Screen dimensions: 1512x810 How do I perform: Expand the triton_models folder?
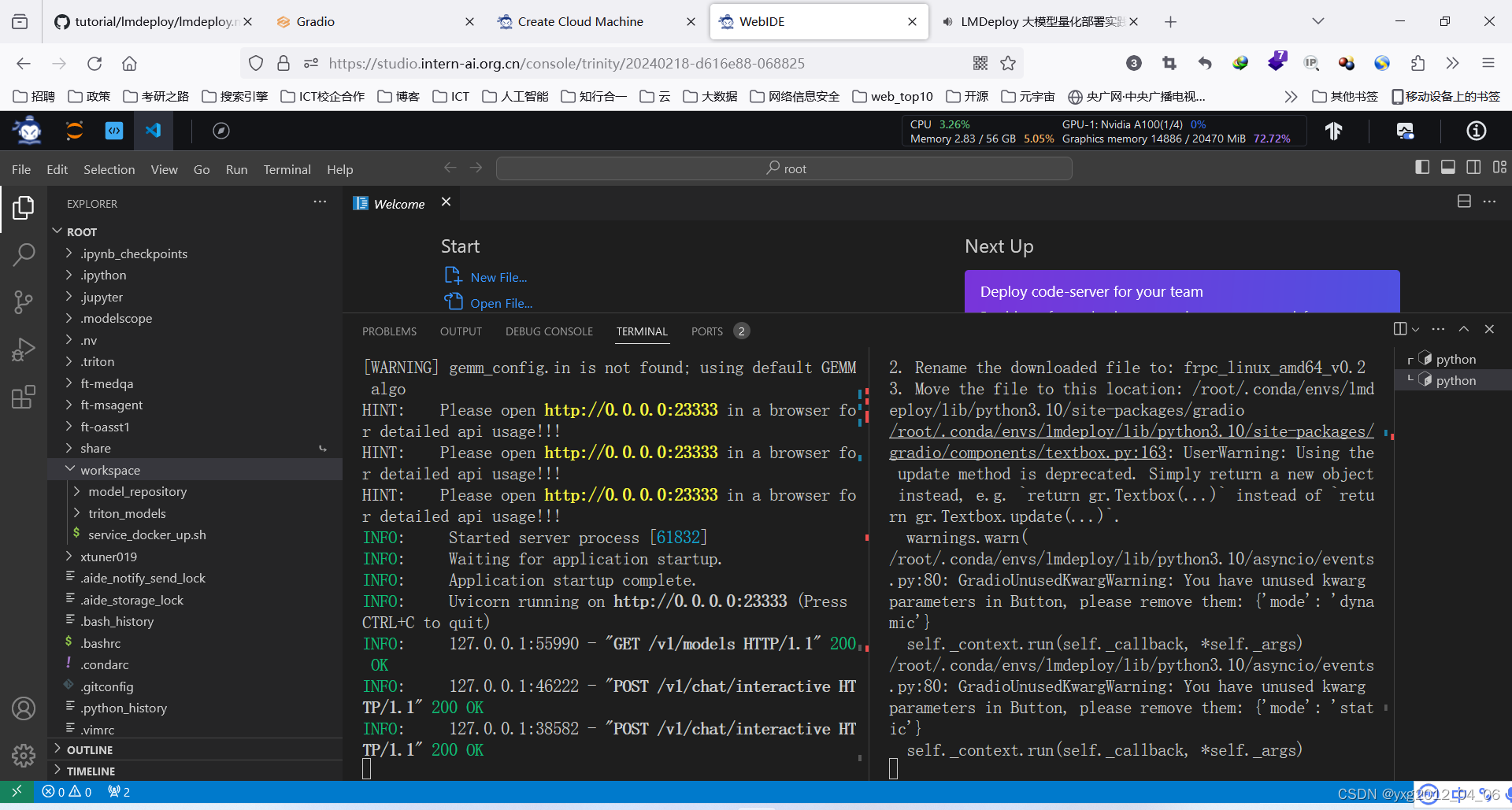pos(128,513)
